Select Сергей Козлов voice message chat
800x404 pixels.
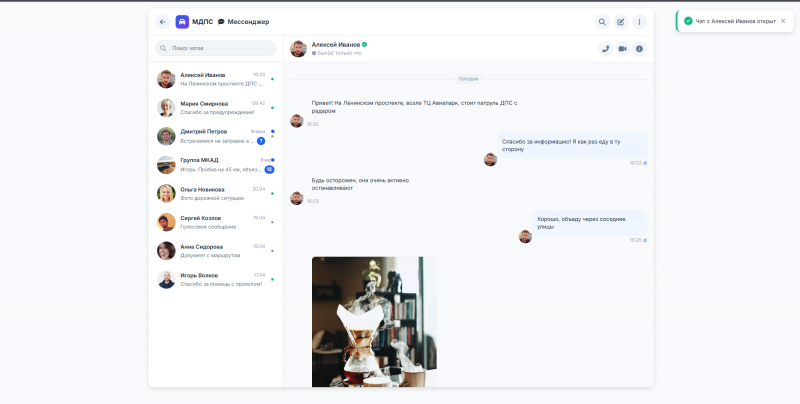pos(216,222)
